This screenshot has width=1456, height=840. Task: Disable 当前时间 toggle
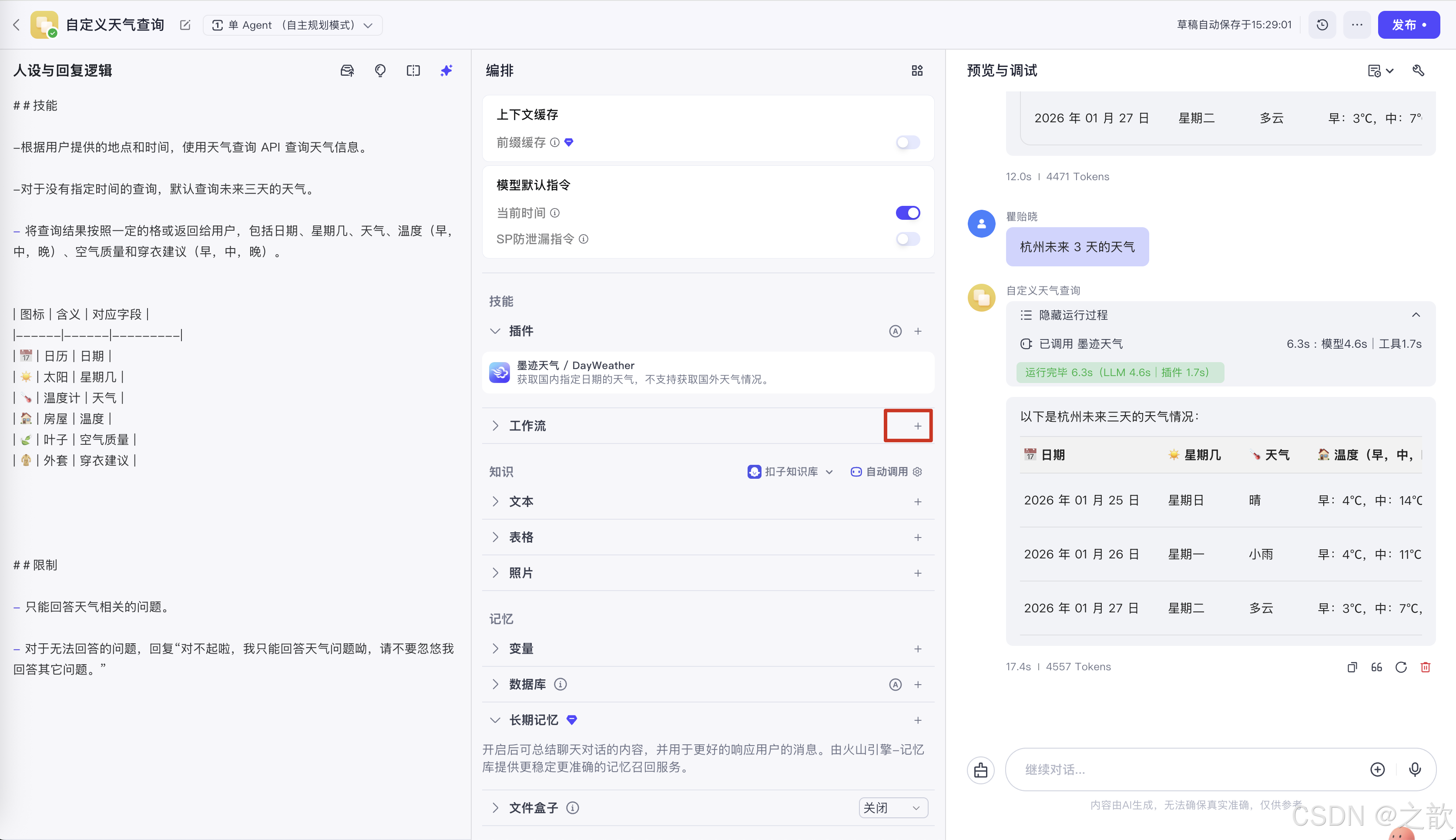point(907,212)
